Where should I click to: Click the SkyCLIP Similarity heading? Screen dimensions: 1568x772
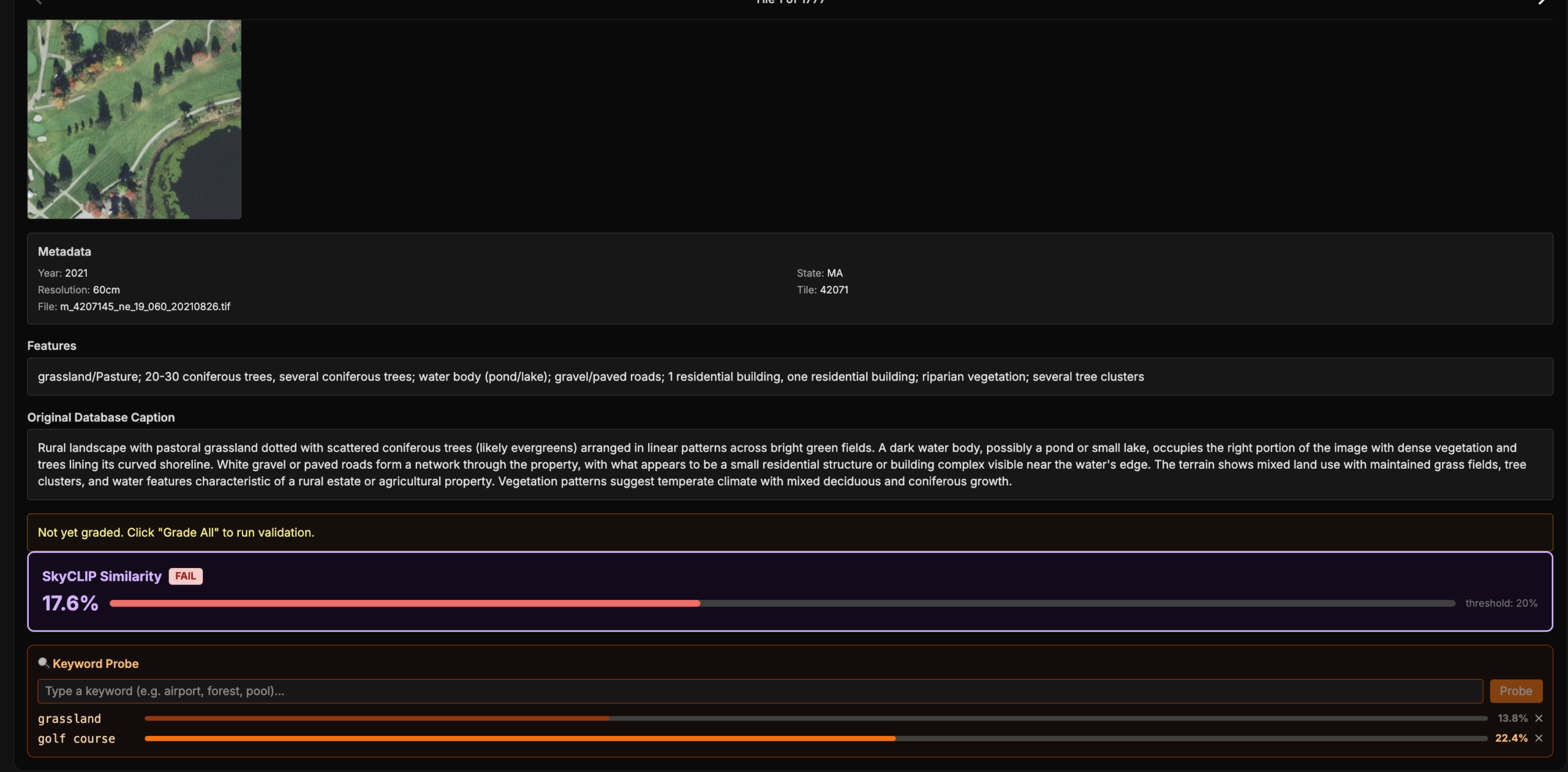[102, 576]
